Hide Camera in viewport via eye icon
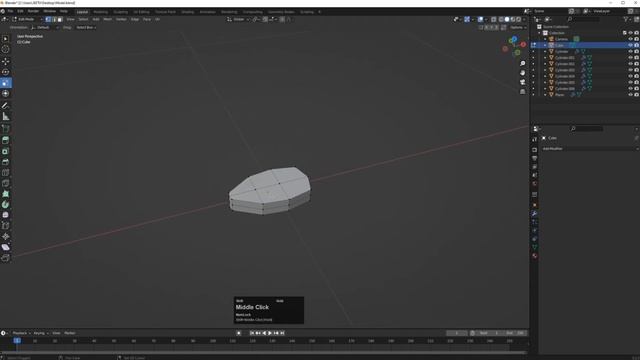This screenshot has height=360, width=640. [630, 39]
